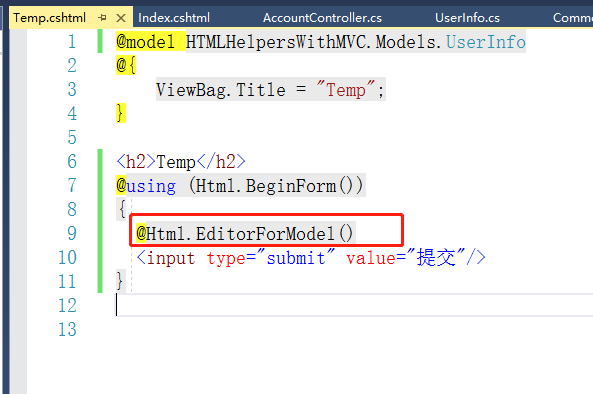Click the 提交 value text in input tag
Viewport: 593px width, 394px height.
click(x=436, y=257)
